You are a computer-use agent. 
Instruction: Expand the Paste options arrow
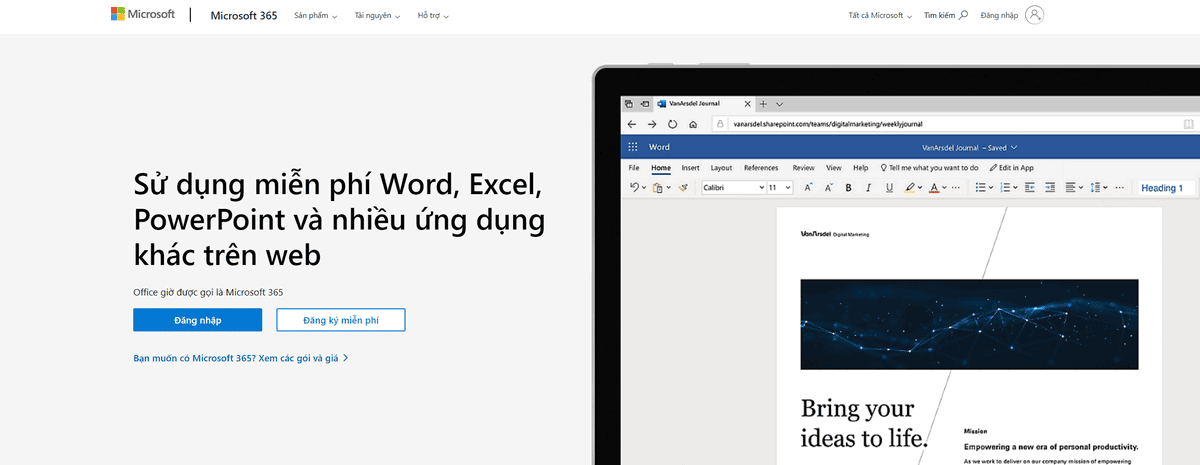(x=668, y=188)
